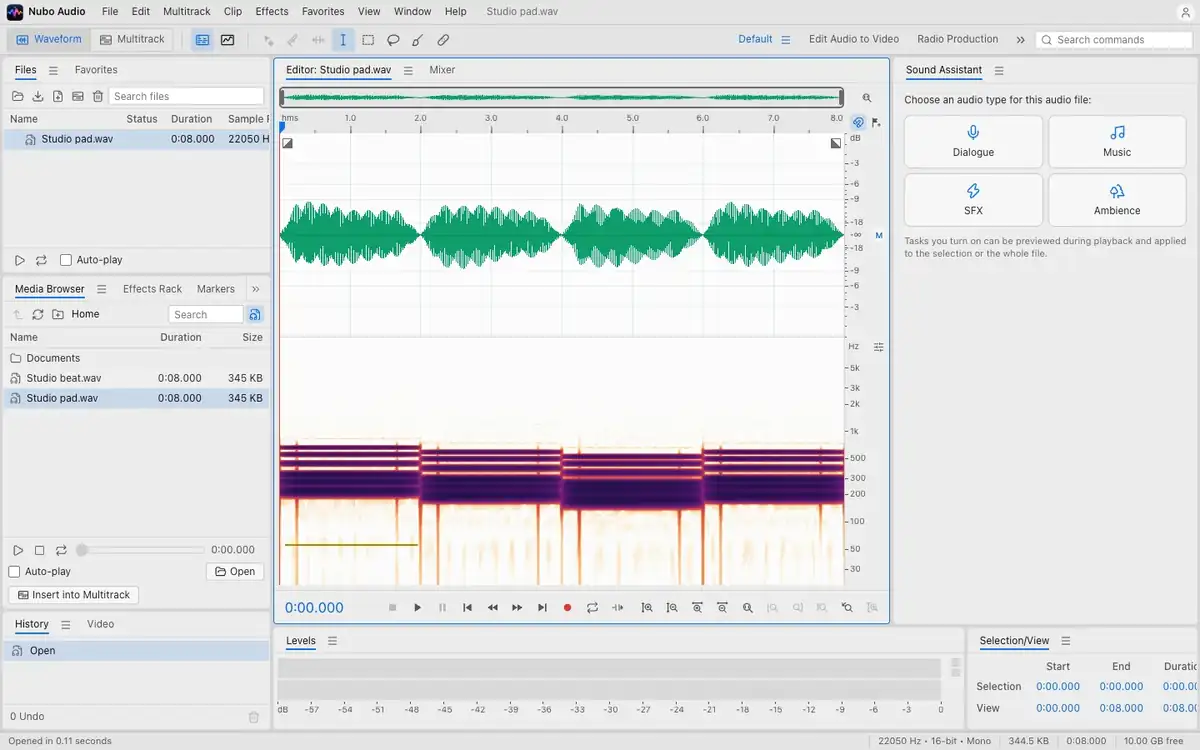Open the Media Browser panel menu
The image size is (1200, 750).
click(x=101, y=289)
